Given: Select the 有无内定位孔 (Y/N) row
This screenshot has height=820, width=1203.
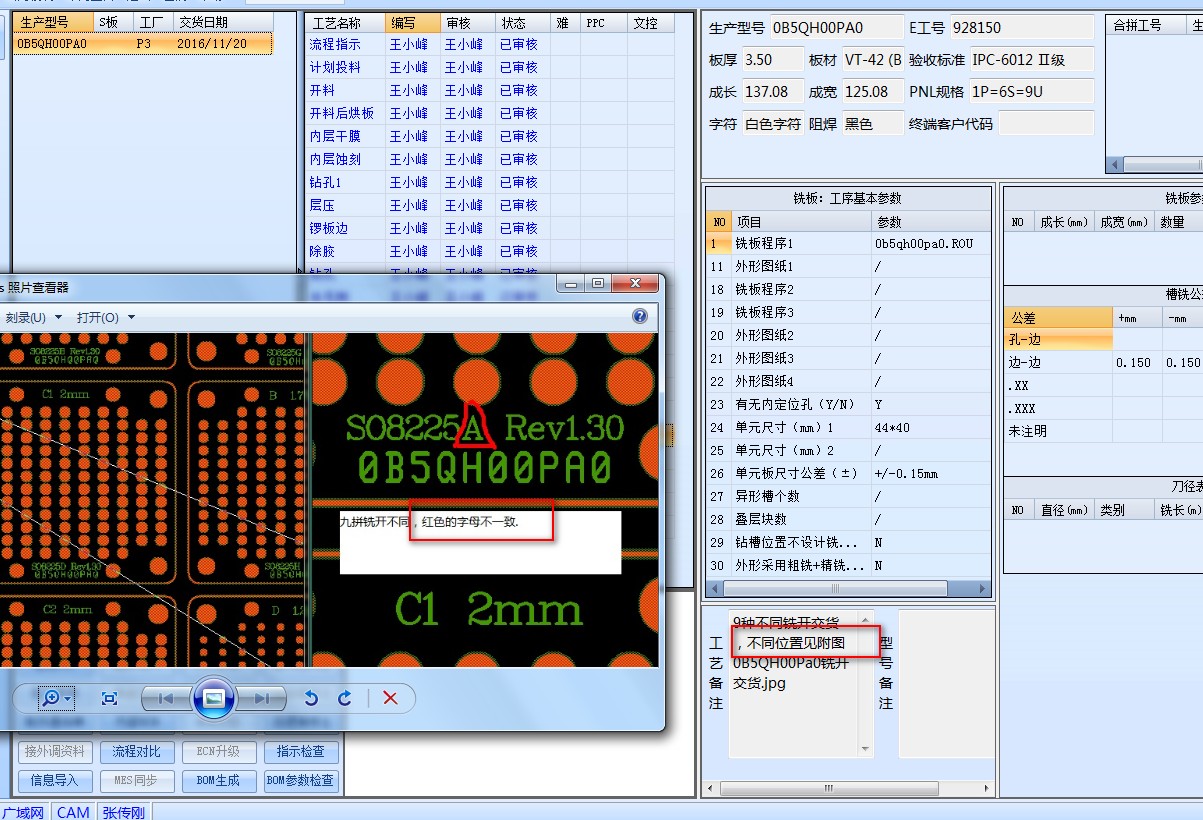Looking at the screenshot, I should point(849,404).
